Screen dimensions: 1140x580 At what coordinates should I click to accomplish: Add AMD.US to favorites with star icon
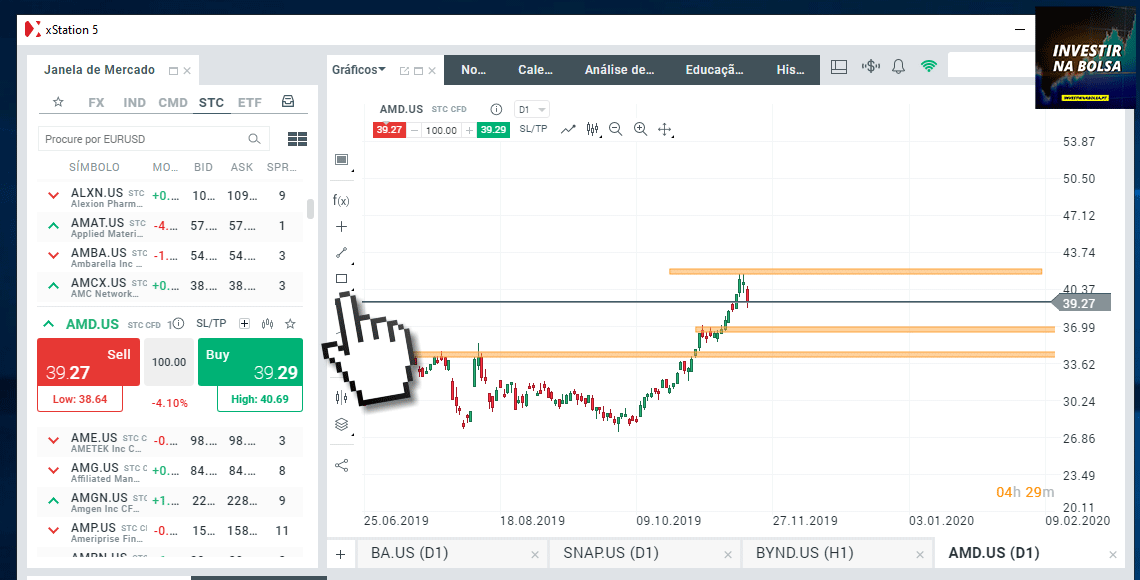coord(290,323)
